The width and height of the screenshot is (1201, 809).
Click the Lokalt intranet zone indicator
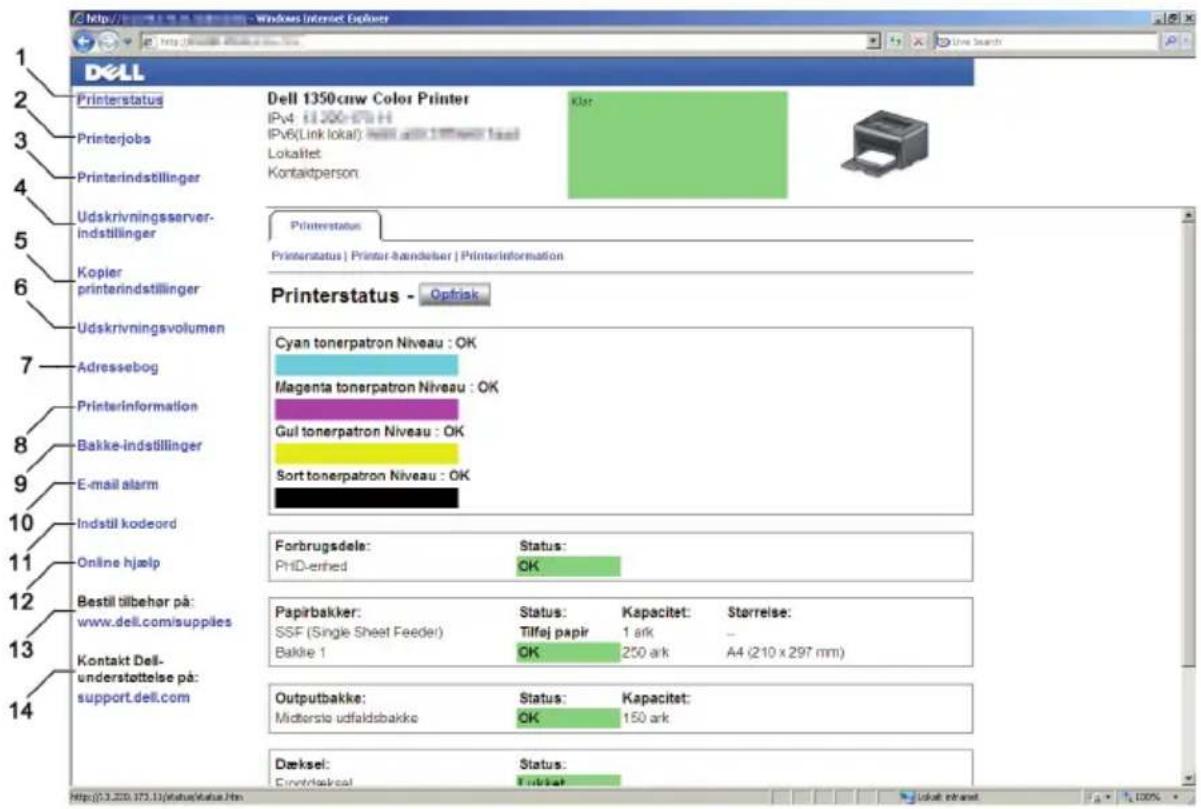[939, 797]
